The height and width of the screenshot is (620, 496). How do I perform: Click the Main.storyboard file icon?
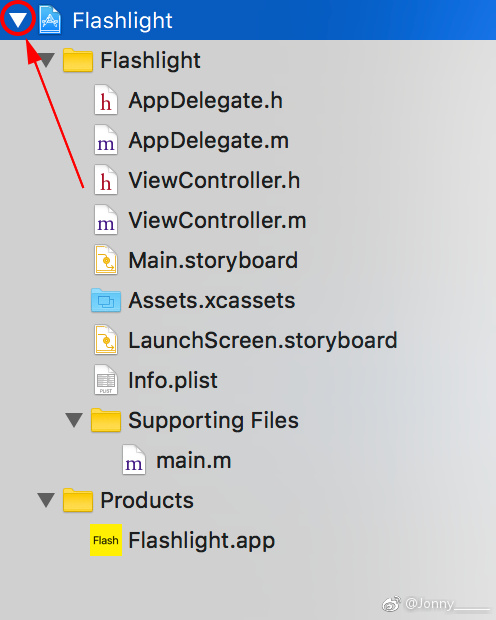click(106, 260)
